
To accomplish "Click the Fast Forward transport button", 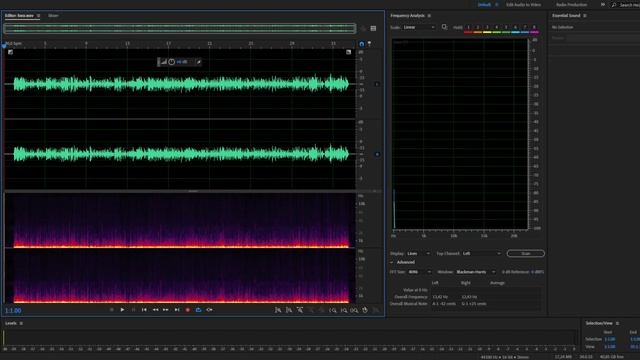I will click(166, 310).
